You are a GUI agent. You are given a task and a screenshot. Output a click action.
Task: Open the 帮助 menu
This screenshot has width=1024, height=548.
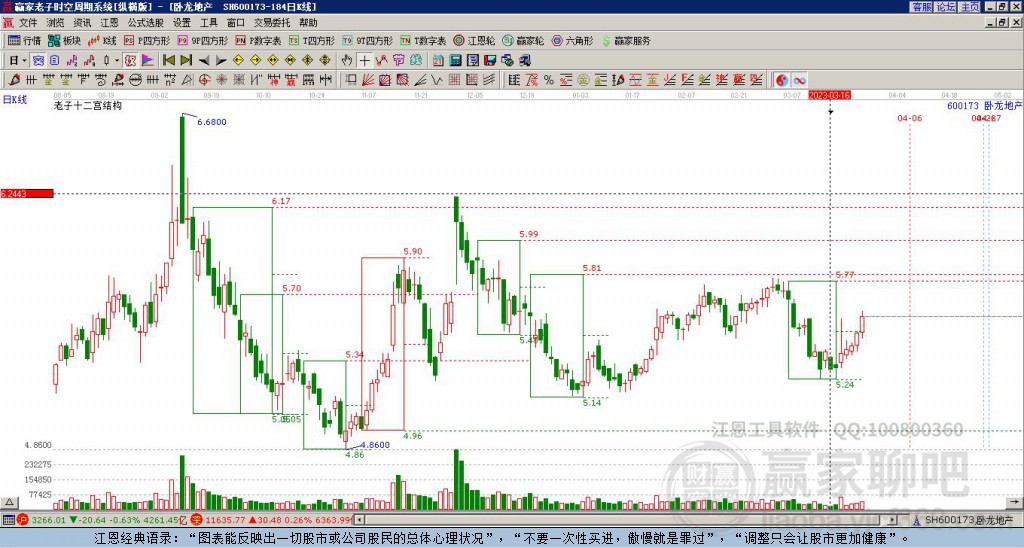click(x=308, y=23)
